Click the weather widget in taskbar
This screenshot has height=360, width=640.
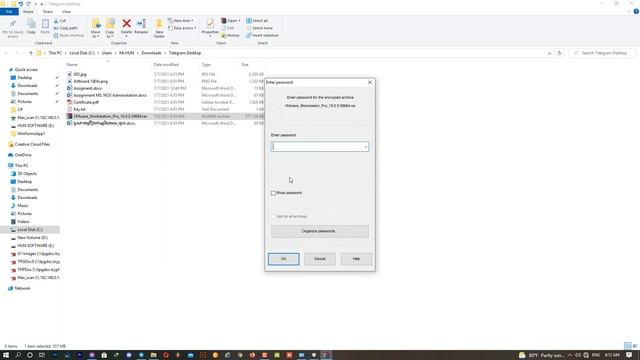pyautogui.click(x=542, y=355)
